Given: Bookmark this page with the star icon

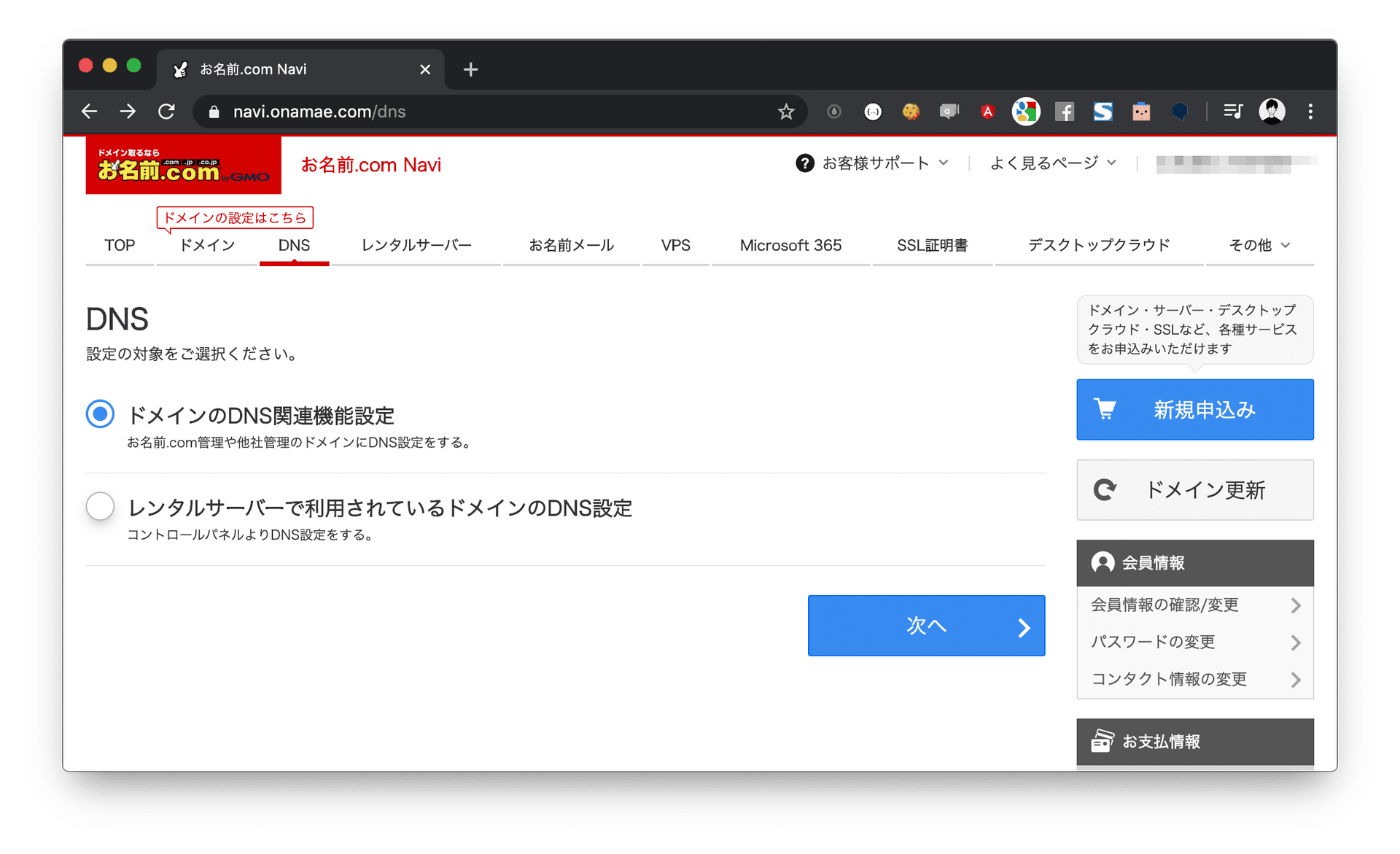Looking at the screenshot, I should [785, 112].
